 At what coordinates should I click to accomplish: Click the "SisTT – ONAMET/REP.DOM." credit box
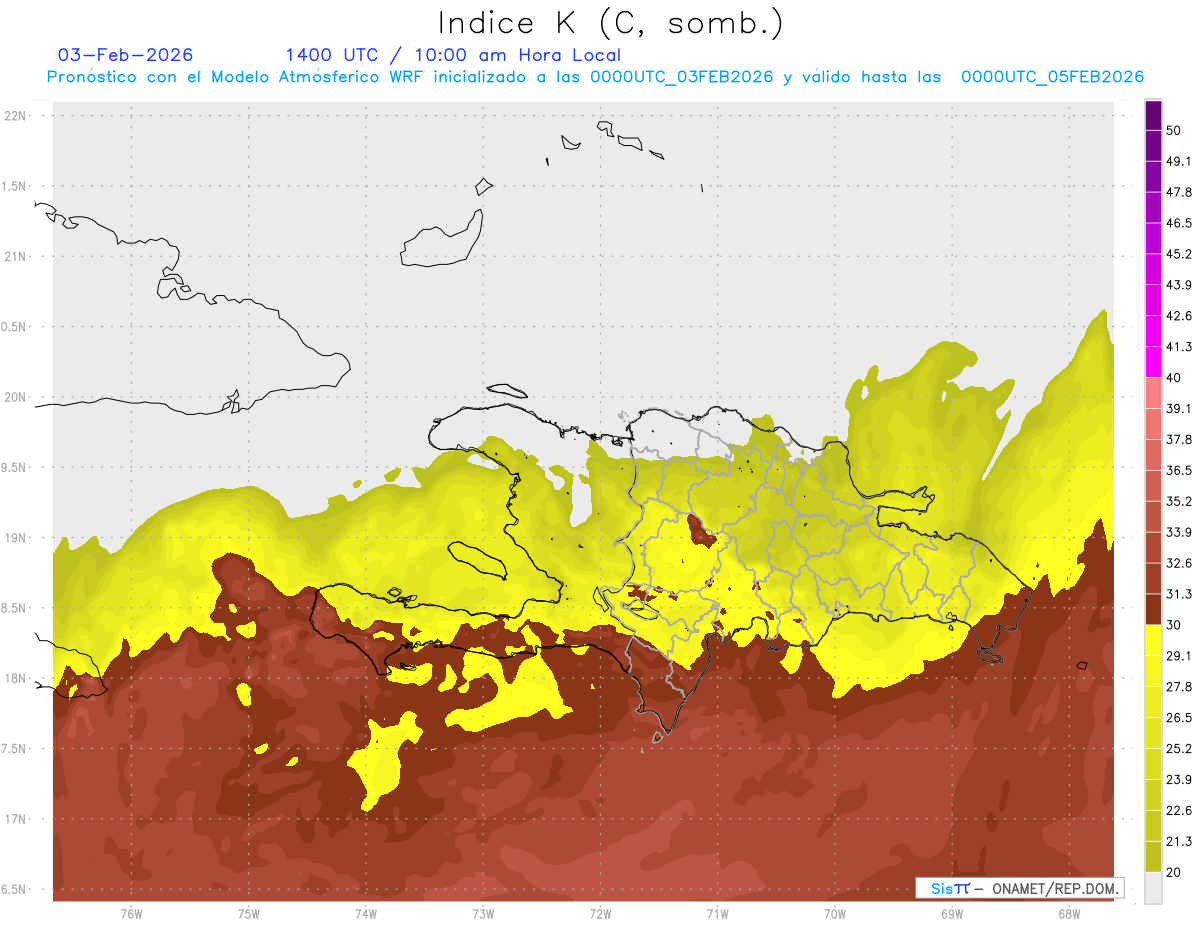1020,888
